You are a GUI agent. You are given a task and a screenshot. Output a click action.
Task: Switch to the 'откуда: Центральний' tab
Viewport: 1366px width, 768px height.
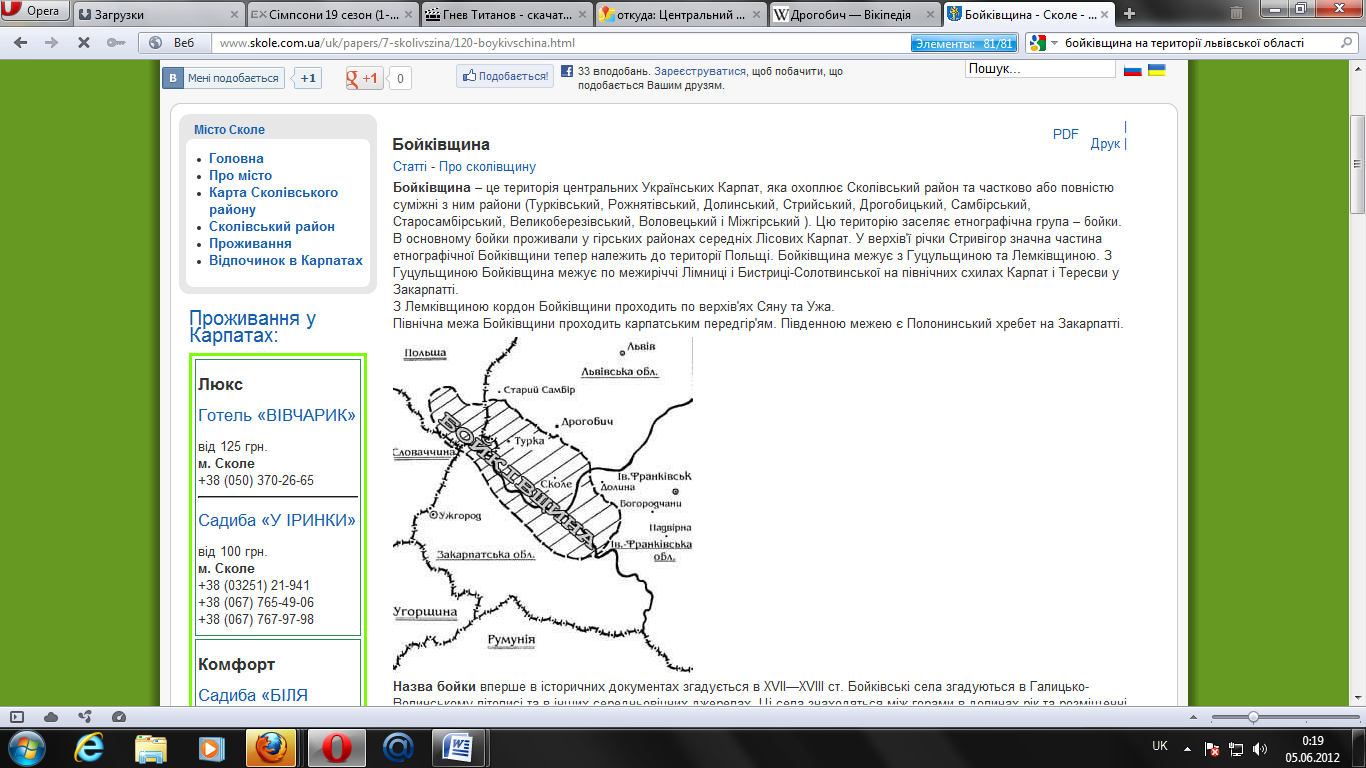679,15
